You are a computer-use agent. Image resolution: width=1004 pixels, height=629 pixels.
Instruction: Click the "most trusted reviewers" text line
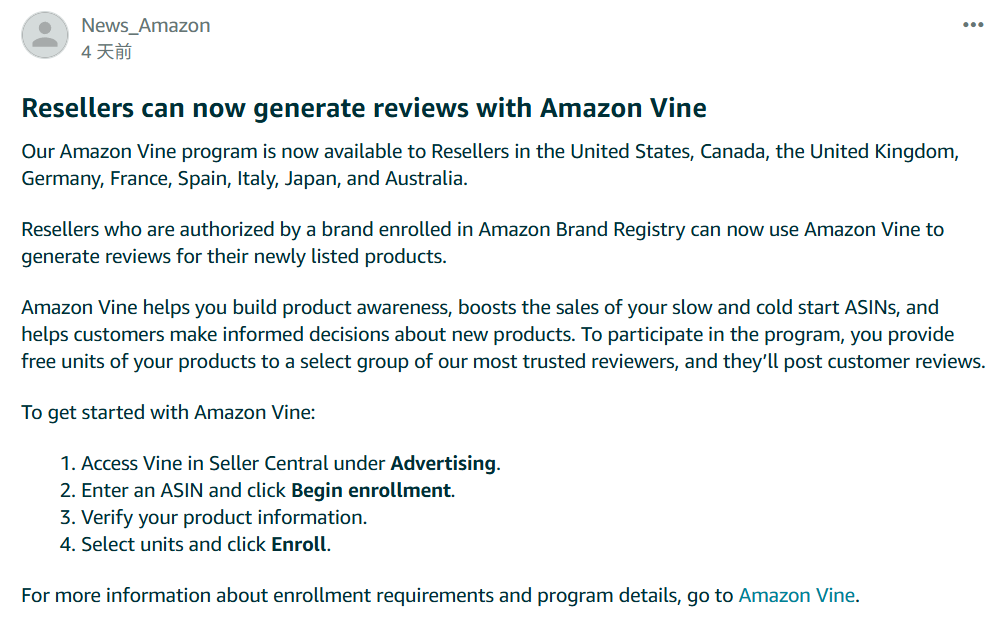[x=503, y=361]
